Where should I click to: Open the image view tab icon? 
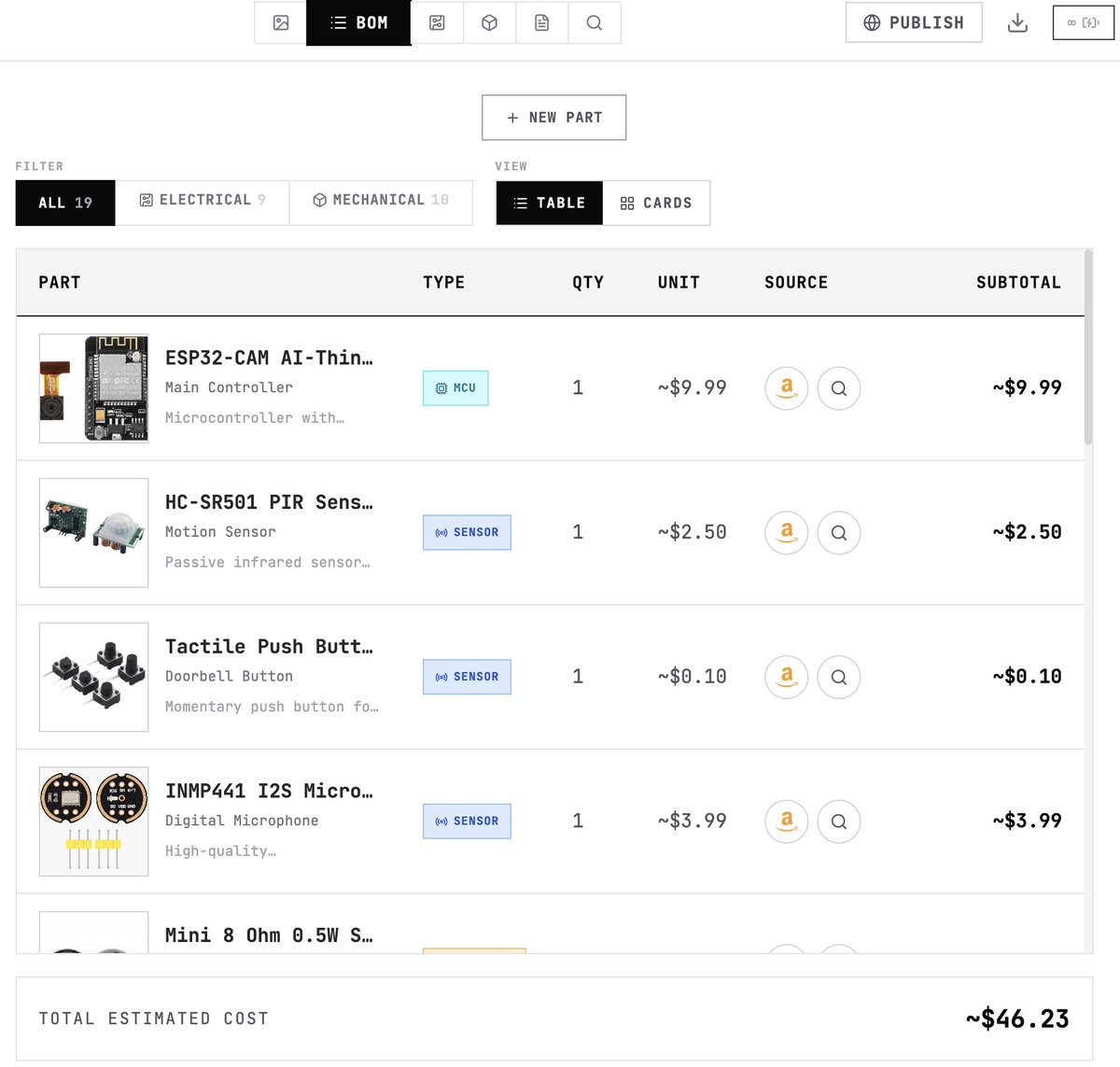pos(281,22)
